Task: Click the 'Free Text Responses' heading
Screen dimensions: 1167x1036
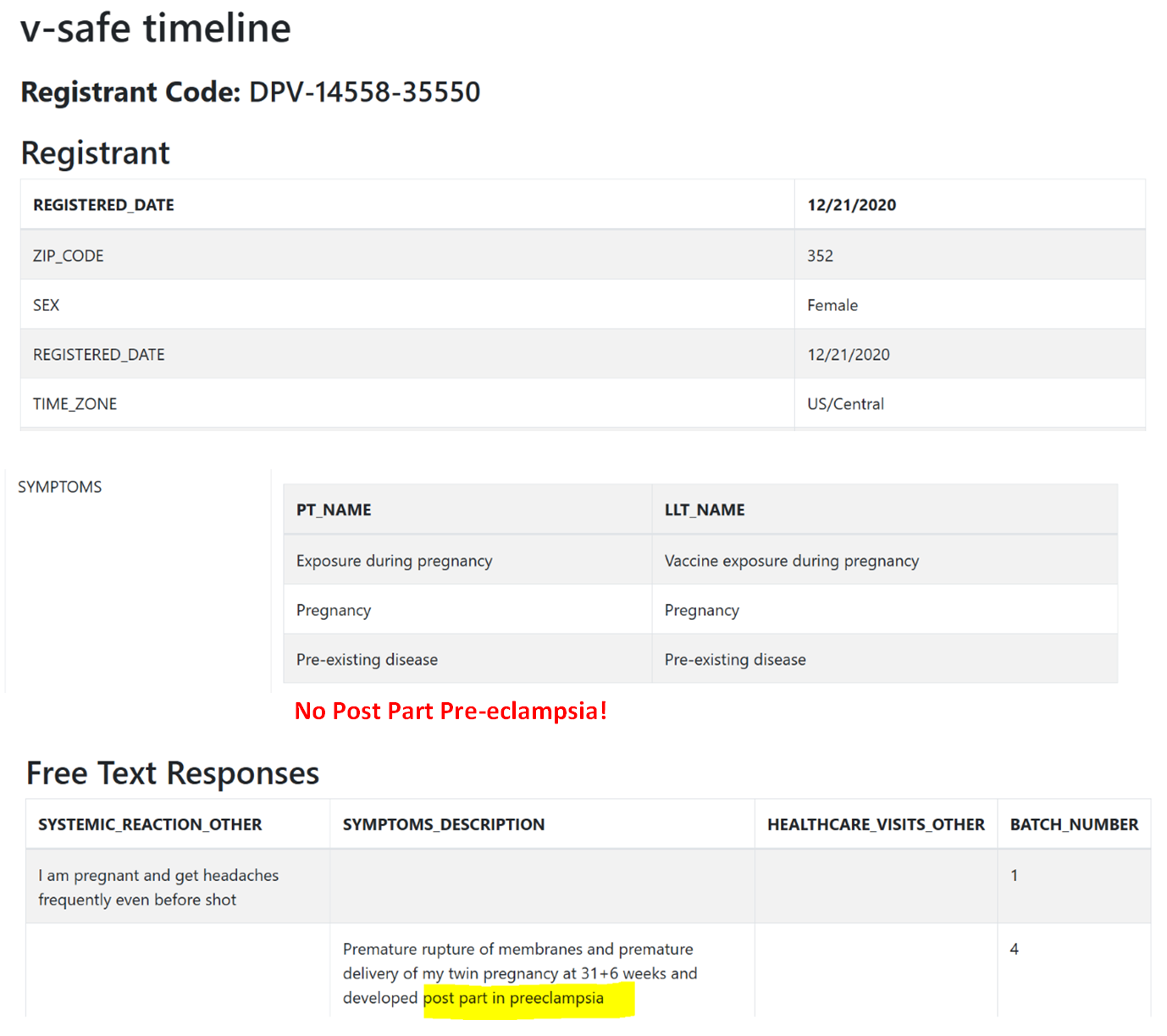Action: 173,773
